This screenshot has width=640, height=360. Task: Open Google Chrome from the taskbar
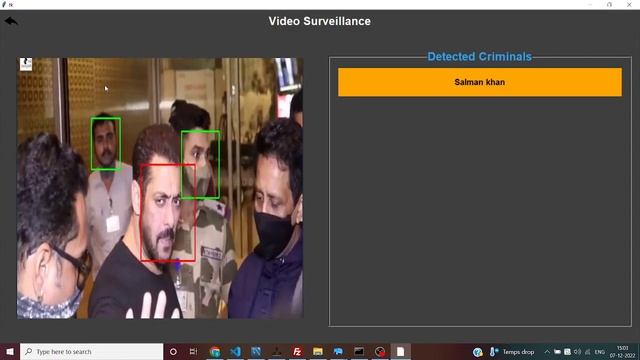tap(215, 351)
